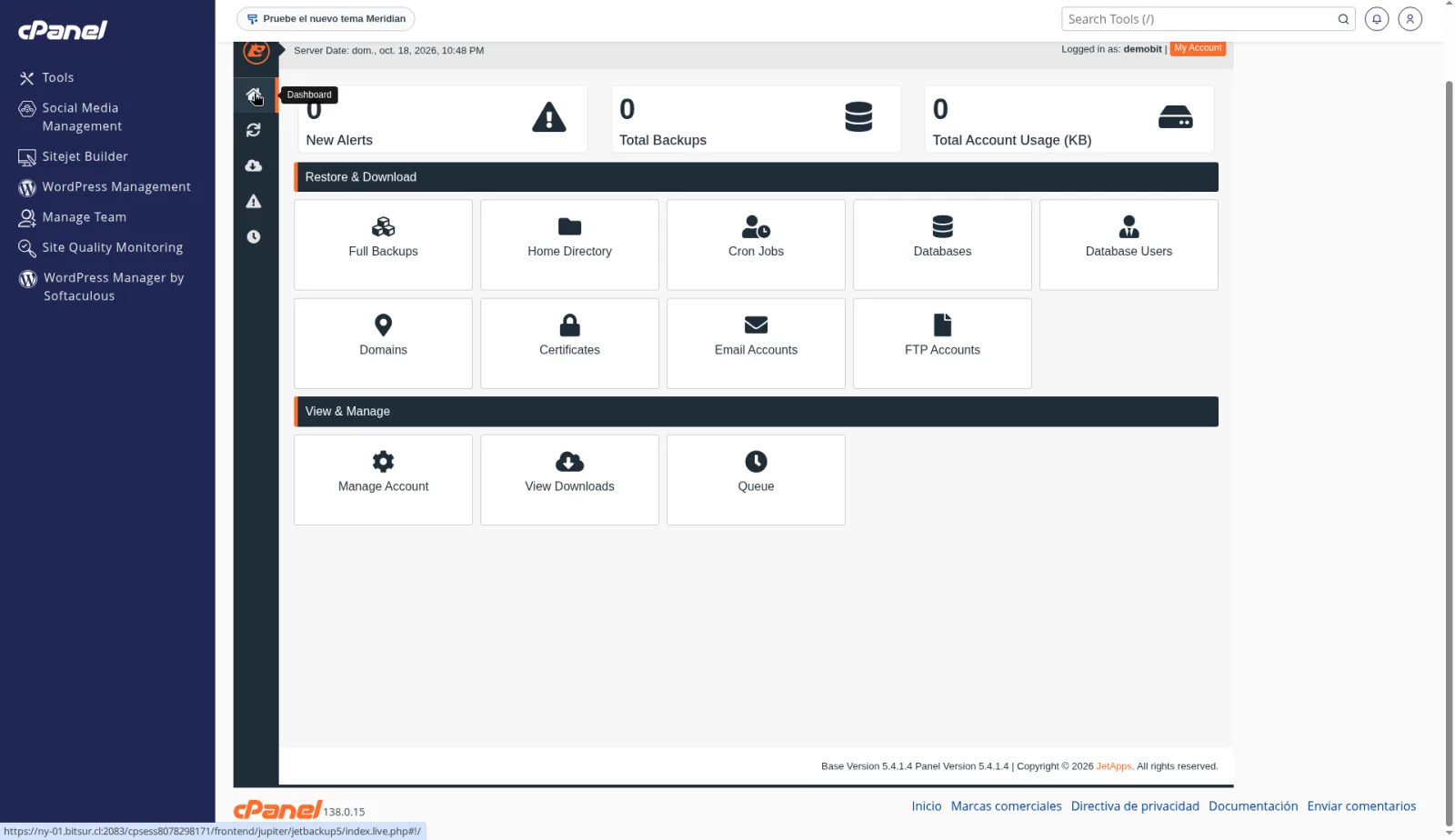The image size is (1455, 840).
Task: Open the Inicio footer link
Action: pyautogui.click(x=927, y=806)
